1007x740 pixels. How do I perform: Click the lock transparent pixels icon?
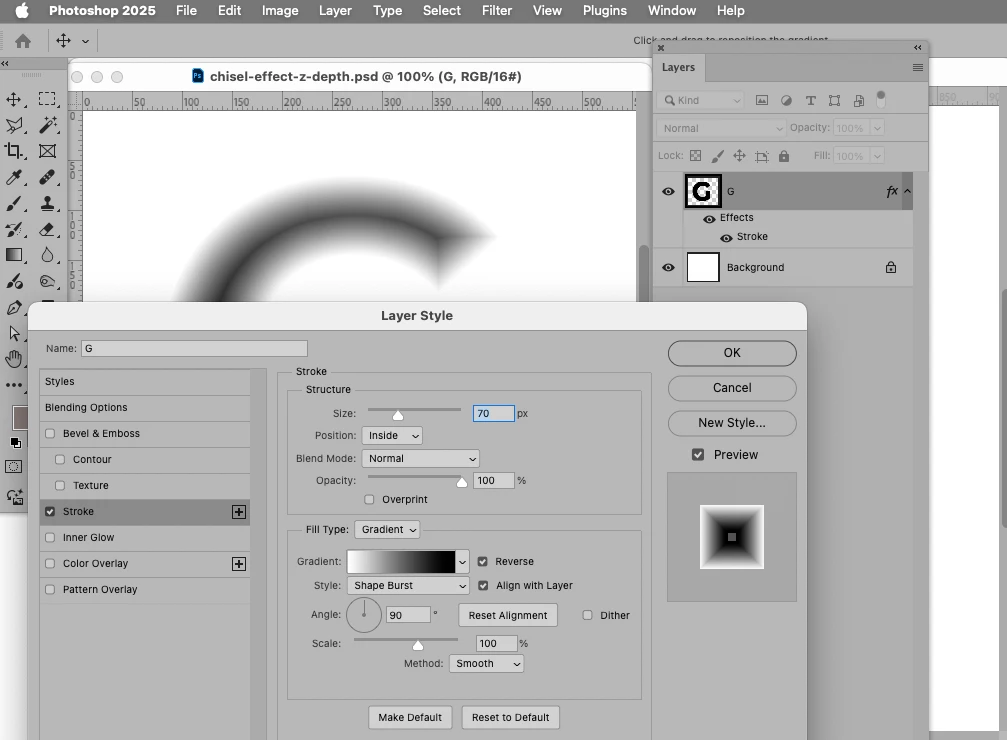coord(696,155)
